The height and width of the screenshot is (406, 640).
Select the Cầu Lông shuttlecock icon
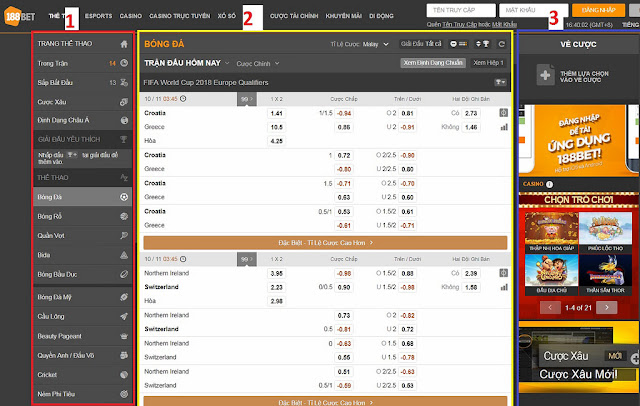click(124, 316)
